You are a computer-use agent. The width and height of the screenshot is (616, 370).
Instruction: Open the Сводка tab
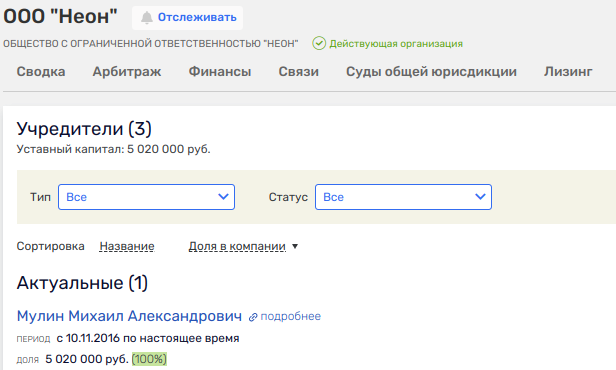tap(41, 71)
